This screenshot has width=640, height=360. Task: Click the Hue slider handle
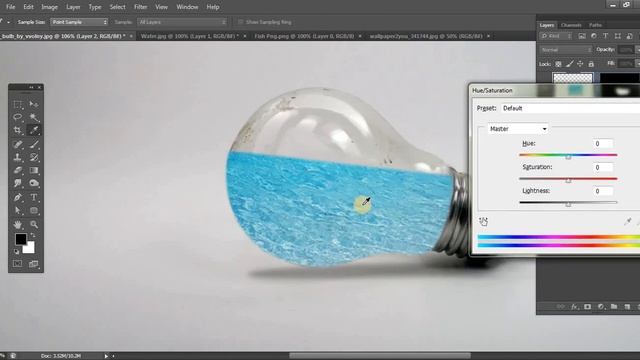tap(568, 157)
